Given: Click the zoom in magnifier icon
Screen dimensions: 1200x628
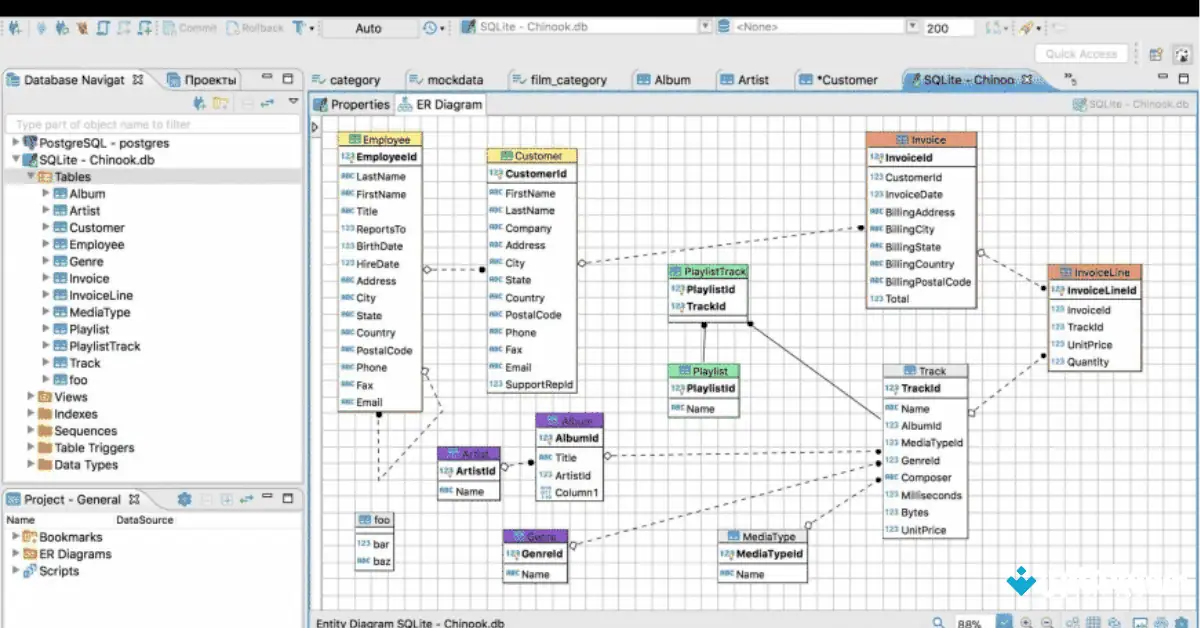Looking at the screenshot, I should click(1027, 622).
